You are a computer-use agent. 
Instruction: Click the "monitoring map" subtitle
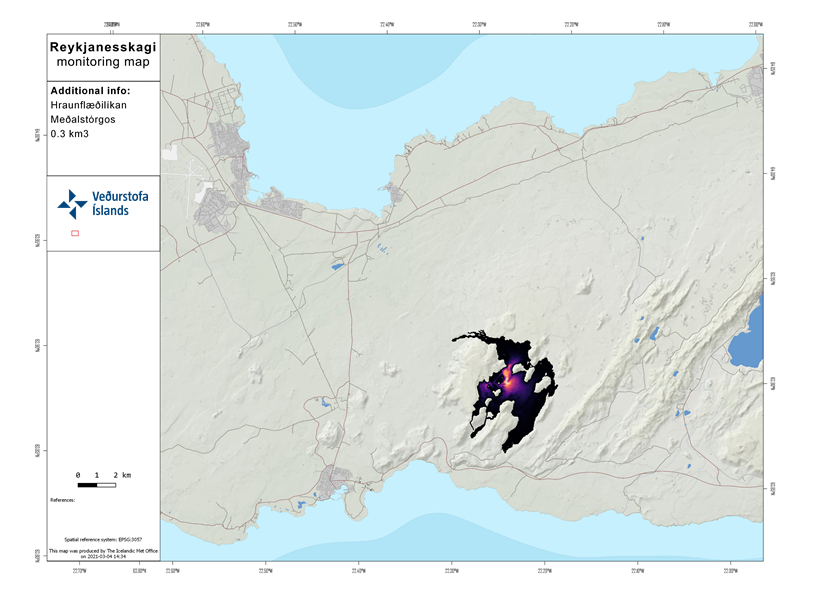point(103,62)
